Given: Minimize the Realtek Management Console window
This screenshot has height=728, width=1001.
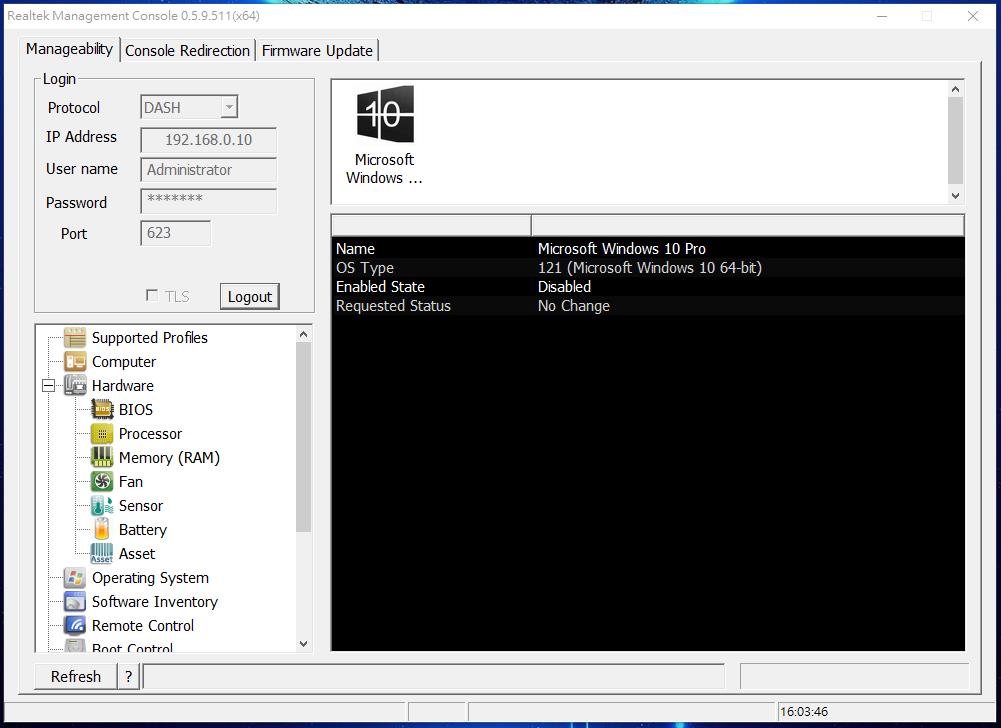Looking at the screenshot, I should pos(882,16).
